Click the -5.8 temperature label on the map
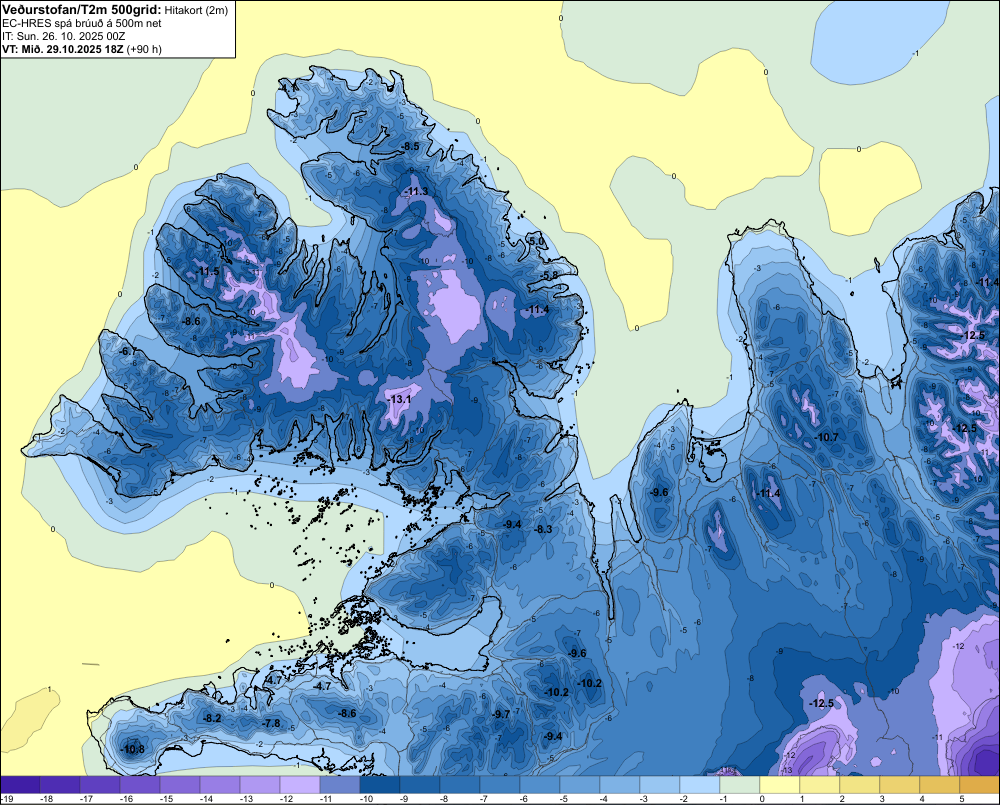Viewport: 1000px width, 805px height. (549, 276)
